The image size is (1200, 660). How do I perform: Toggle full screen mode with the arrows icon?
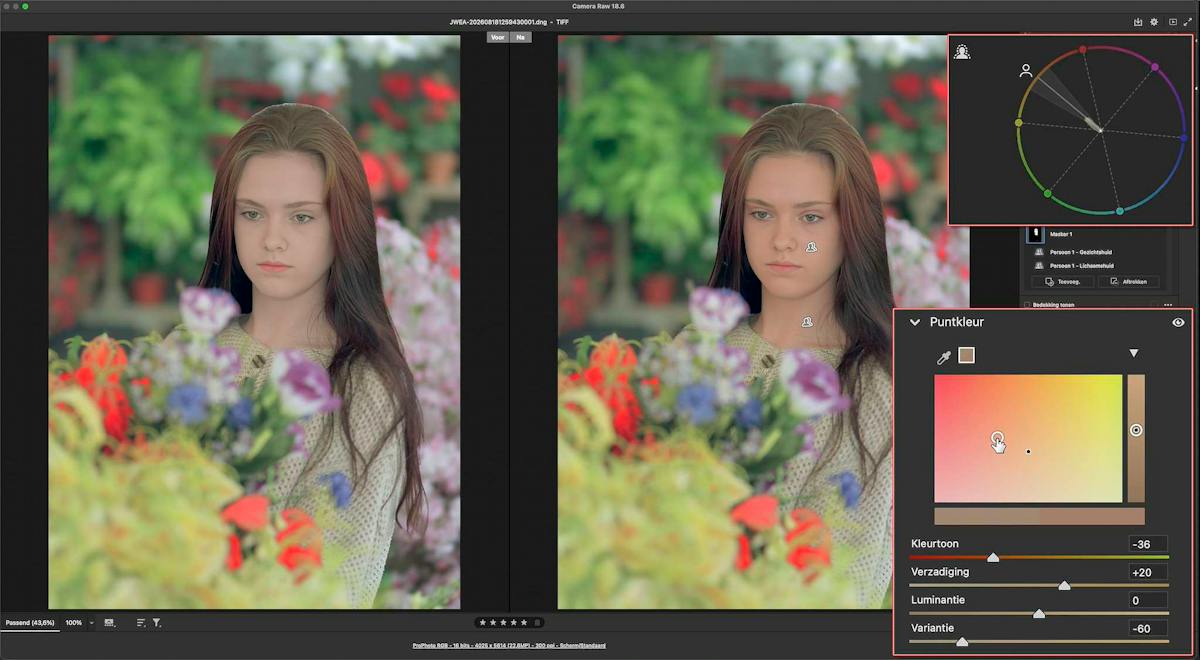(1189, 21)
